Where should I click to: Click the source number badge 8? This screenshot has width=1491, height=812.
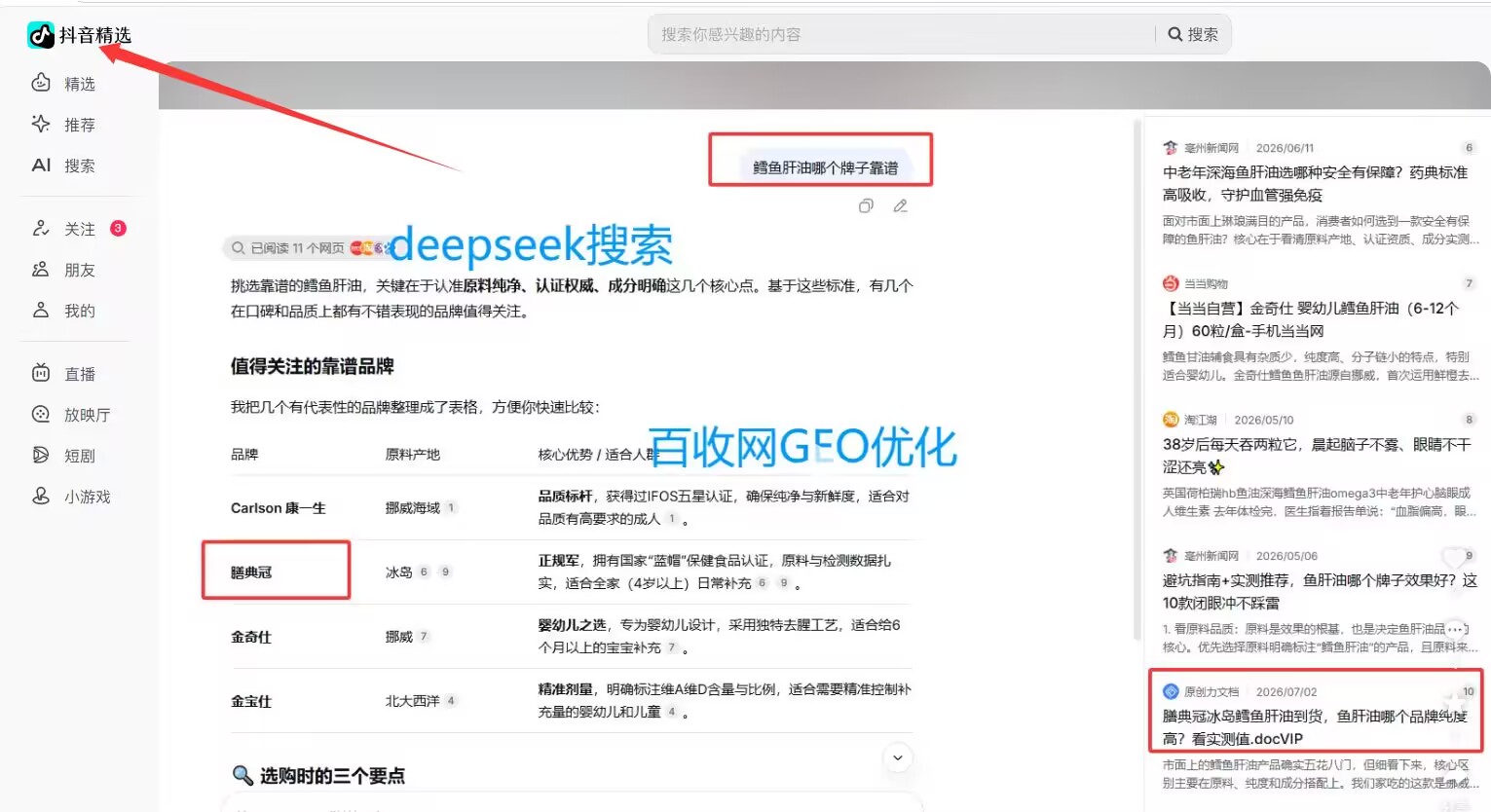(x=1469, y=420)
